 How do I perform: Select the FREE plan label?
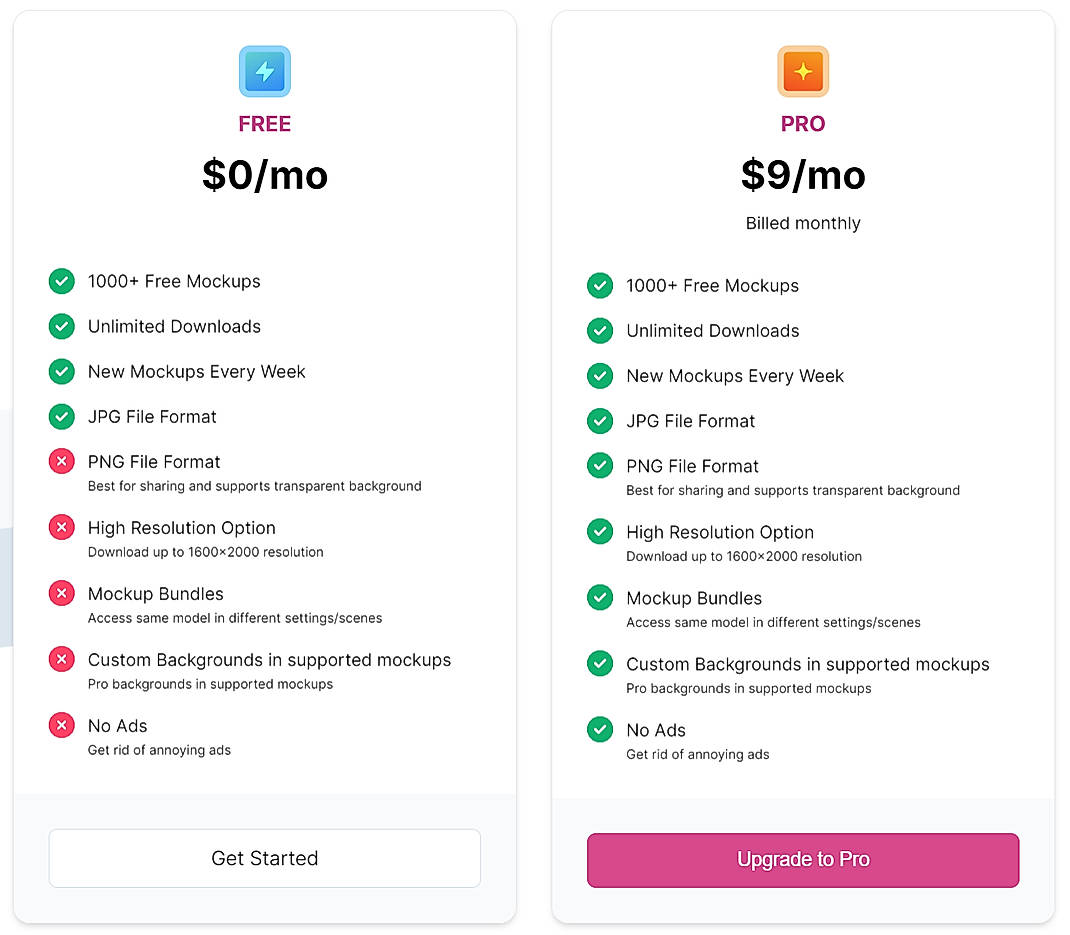pos(264,123)
